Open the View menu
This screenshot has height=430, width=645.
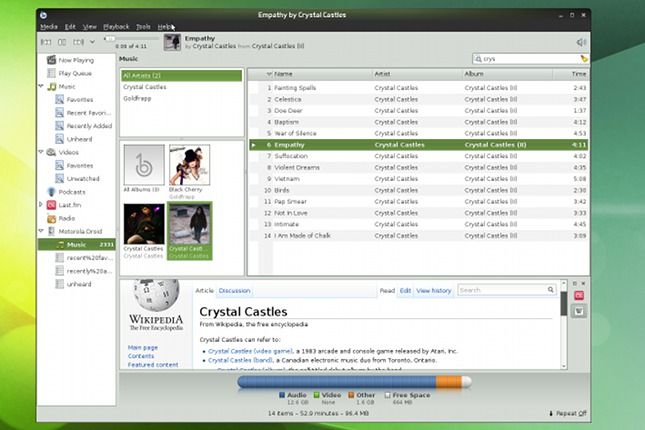coord(89,27)
